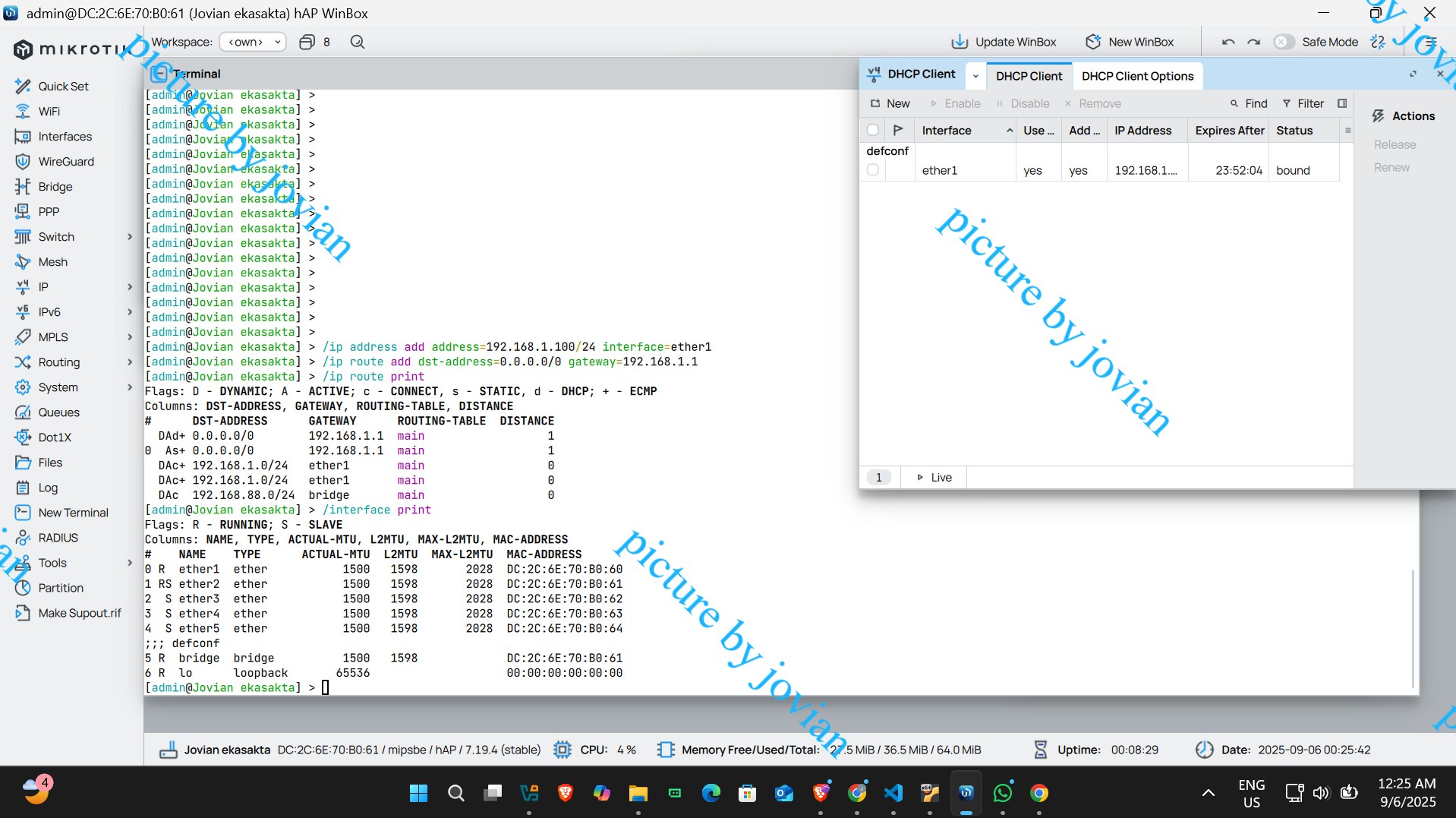This screenshot has width=1456, height=818.
Task: Click the New button in DHCP Client
Action: (x=890, y=103)
